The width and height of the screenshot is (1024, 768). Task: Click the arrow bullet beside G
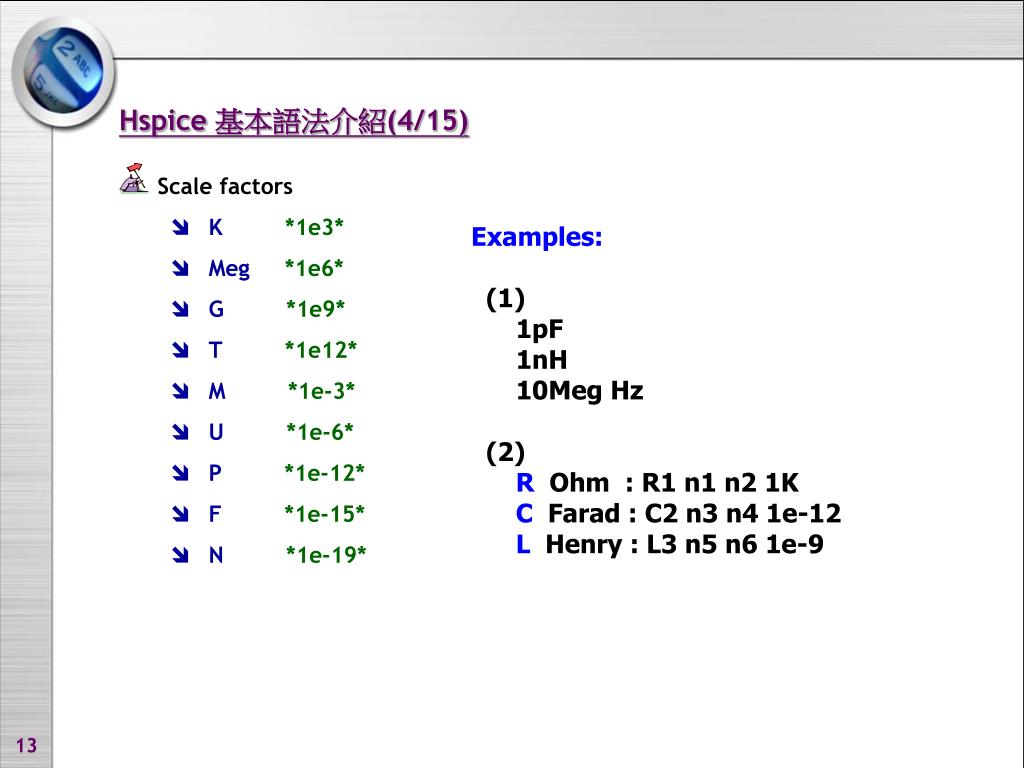(x=180, y=309)
